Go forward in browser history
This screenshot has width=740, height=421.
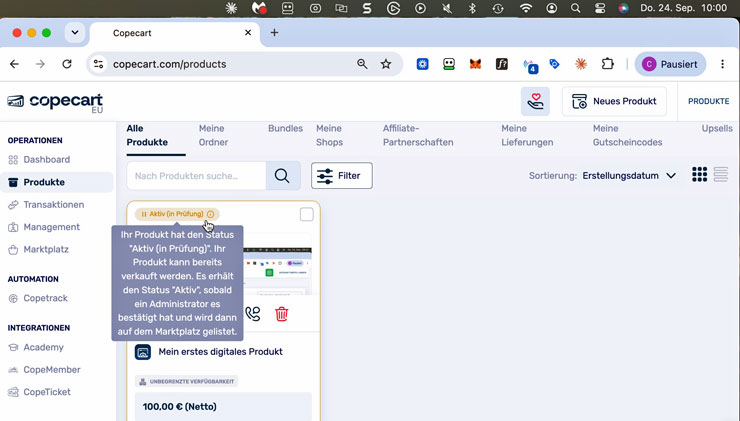click(41, 64)
